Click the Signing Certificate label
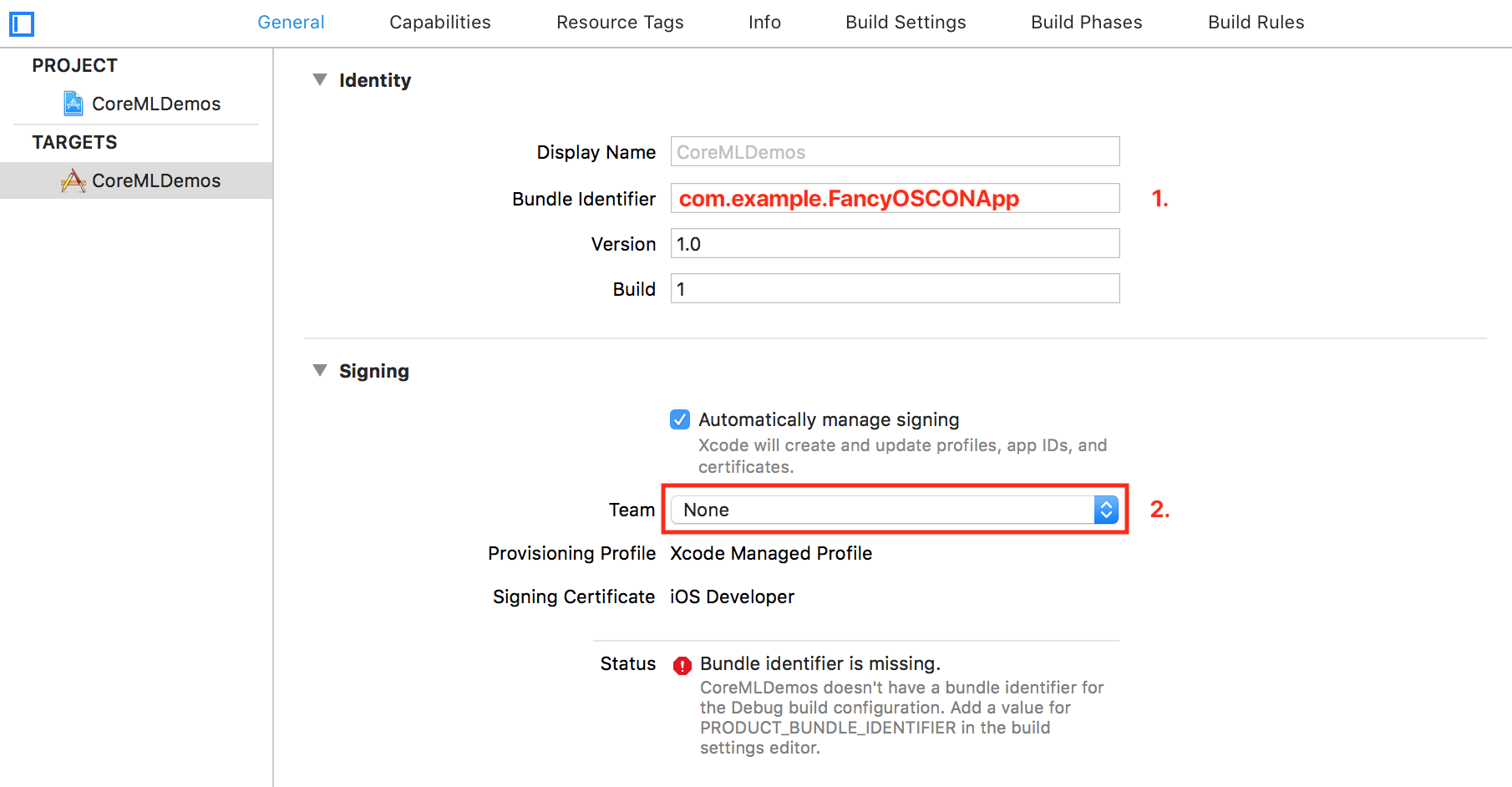The width and height of the screenshot is (1512, 787). click(x=574, y=597)
